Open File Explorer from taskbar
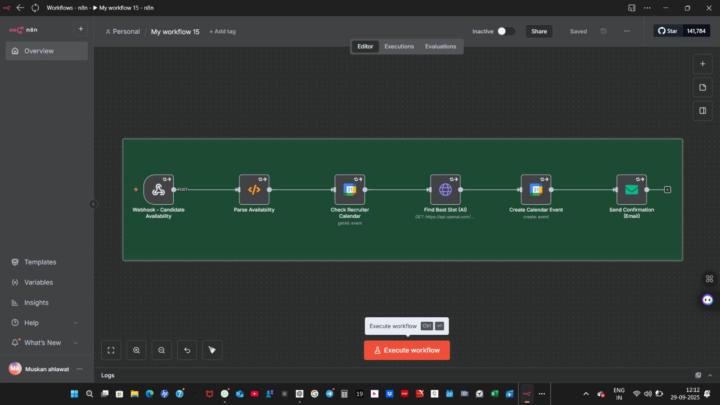This screenshot has height=405, width=720. (x=135, y=394)
